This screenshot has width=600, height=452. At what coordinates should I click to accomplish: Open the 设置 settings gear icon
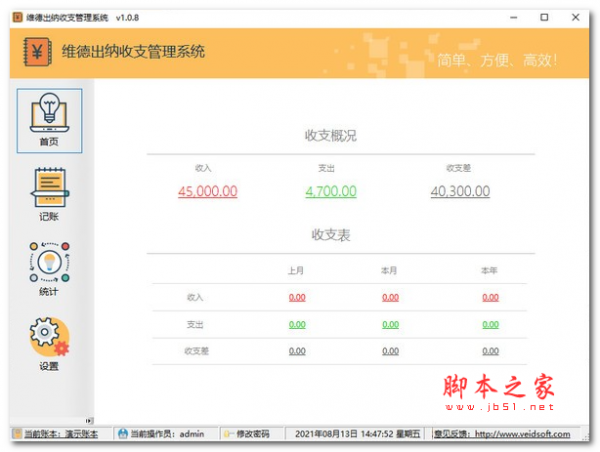point(49,338)
